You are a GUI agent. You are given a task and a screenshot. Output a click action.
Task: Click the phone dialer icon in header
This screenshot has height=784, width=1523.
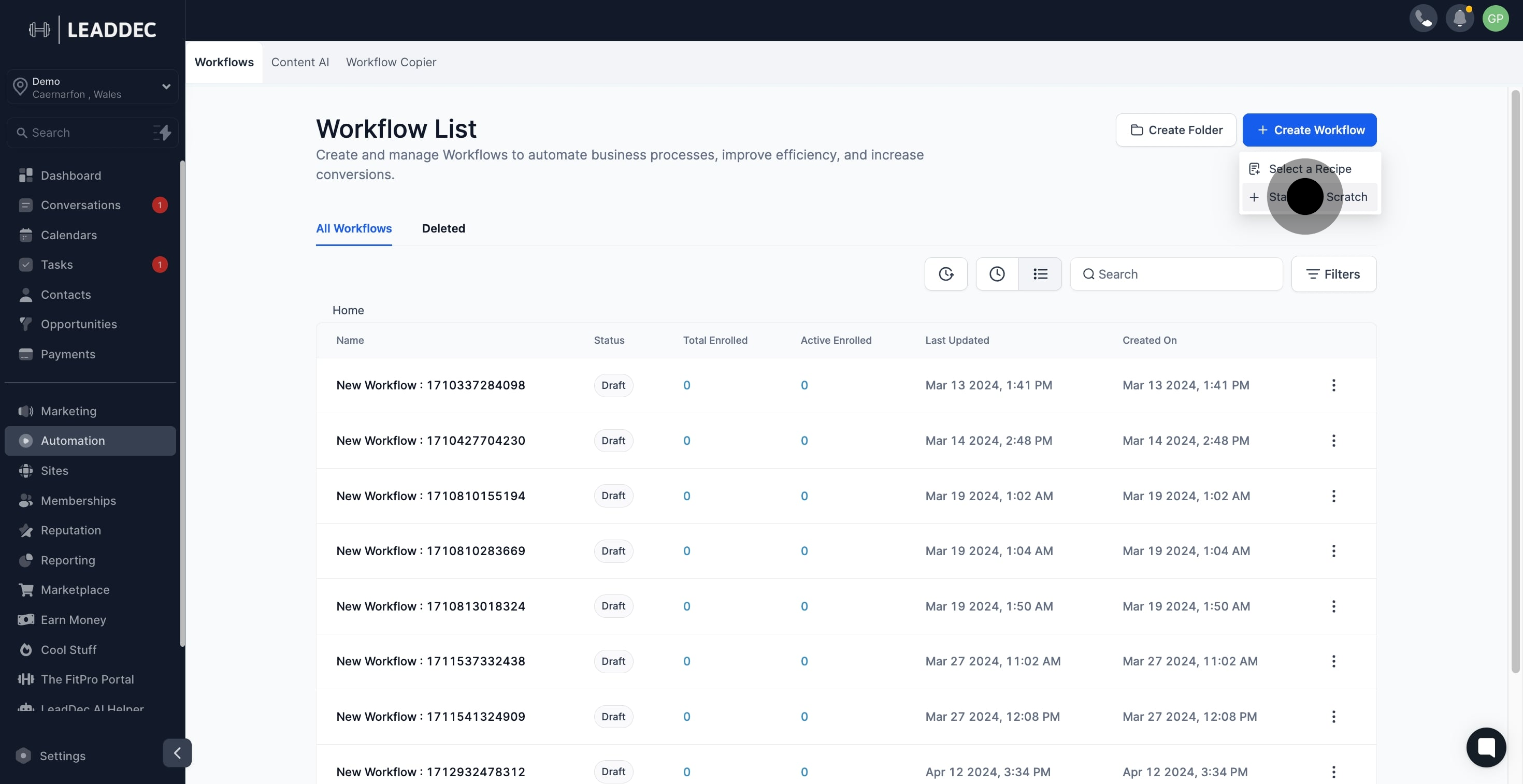click(x=1423, y=19)
